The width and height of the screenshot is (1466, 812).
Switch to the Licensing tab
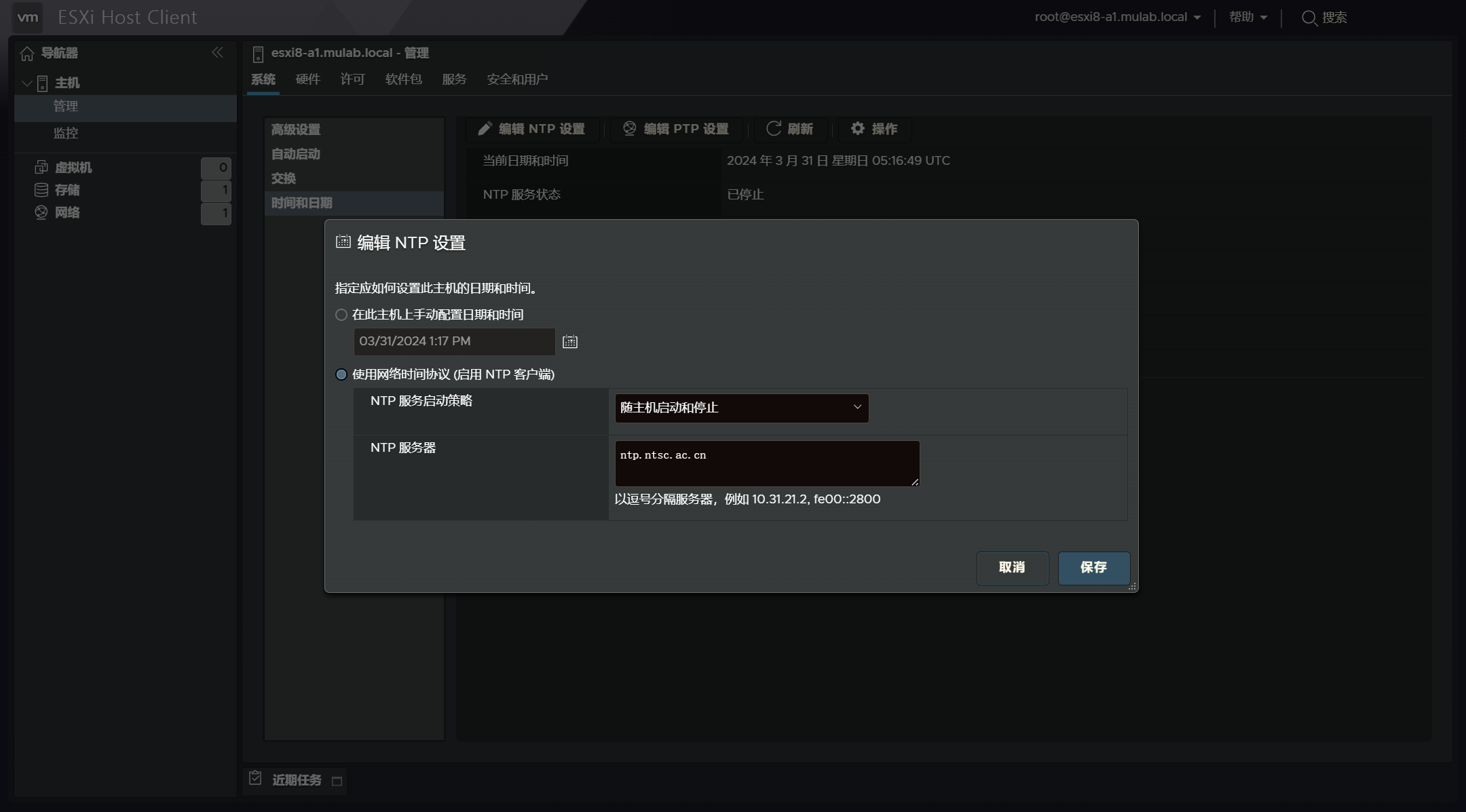pyautogui.click(x=353, y=79)
